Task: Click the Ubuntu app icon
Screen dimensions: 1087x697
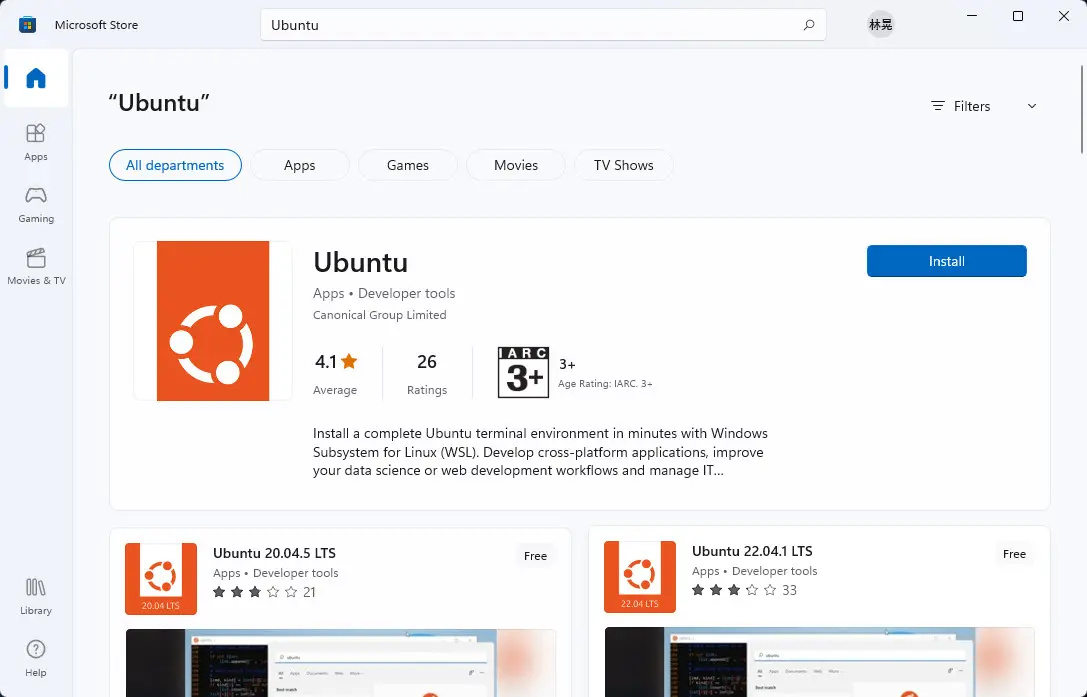Action: [x=212, y=319]
